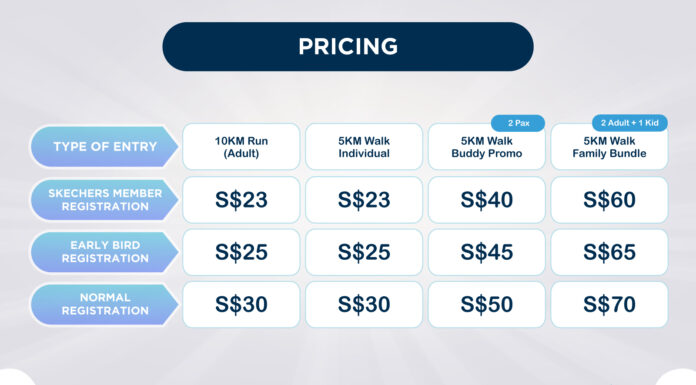
Task: Select the S$40 Buddy Promo member price
Action: click(486, 200)
